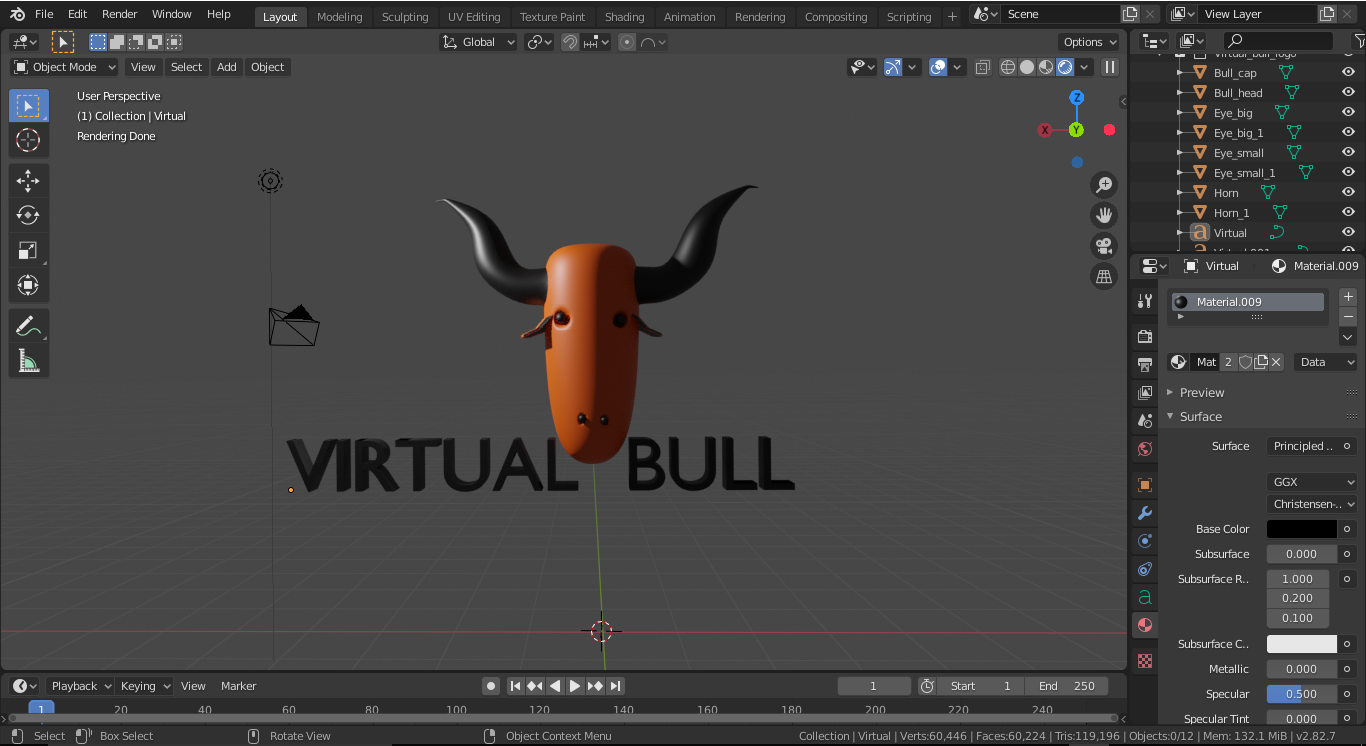Viewport: 1366px width, 746px height.
Task: Expand the Bull_cap tree item
Action: [1180, 73]
